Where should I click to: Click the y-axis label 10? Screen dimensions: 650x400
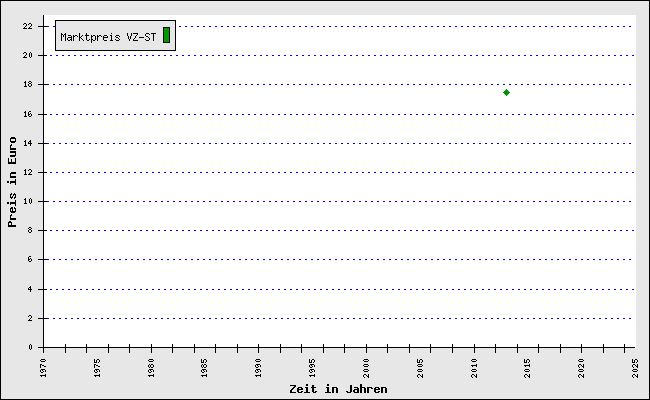point(27,201)
